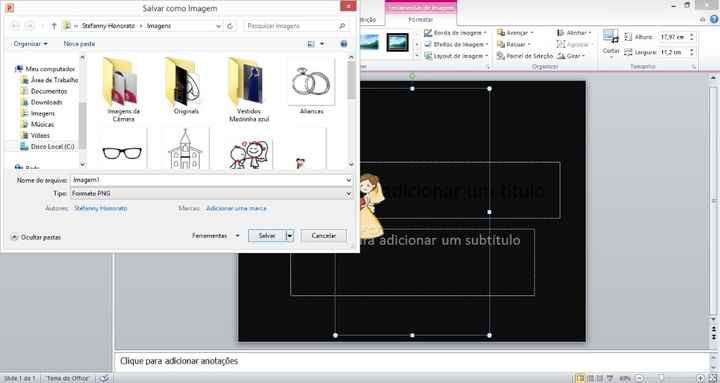The image size is (720, 383).
Task: Click the Salvar button
Action: click(267, 236)
